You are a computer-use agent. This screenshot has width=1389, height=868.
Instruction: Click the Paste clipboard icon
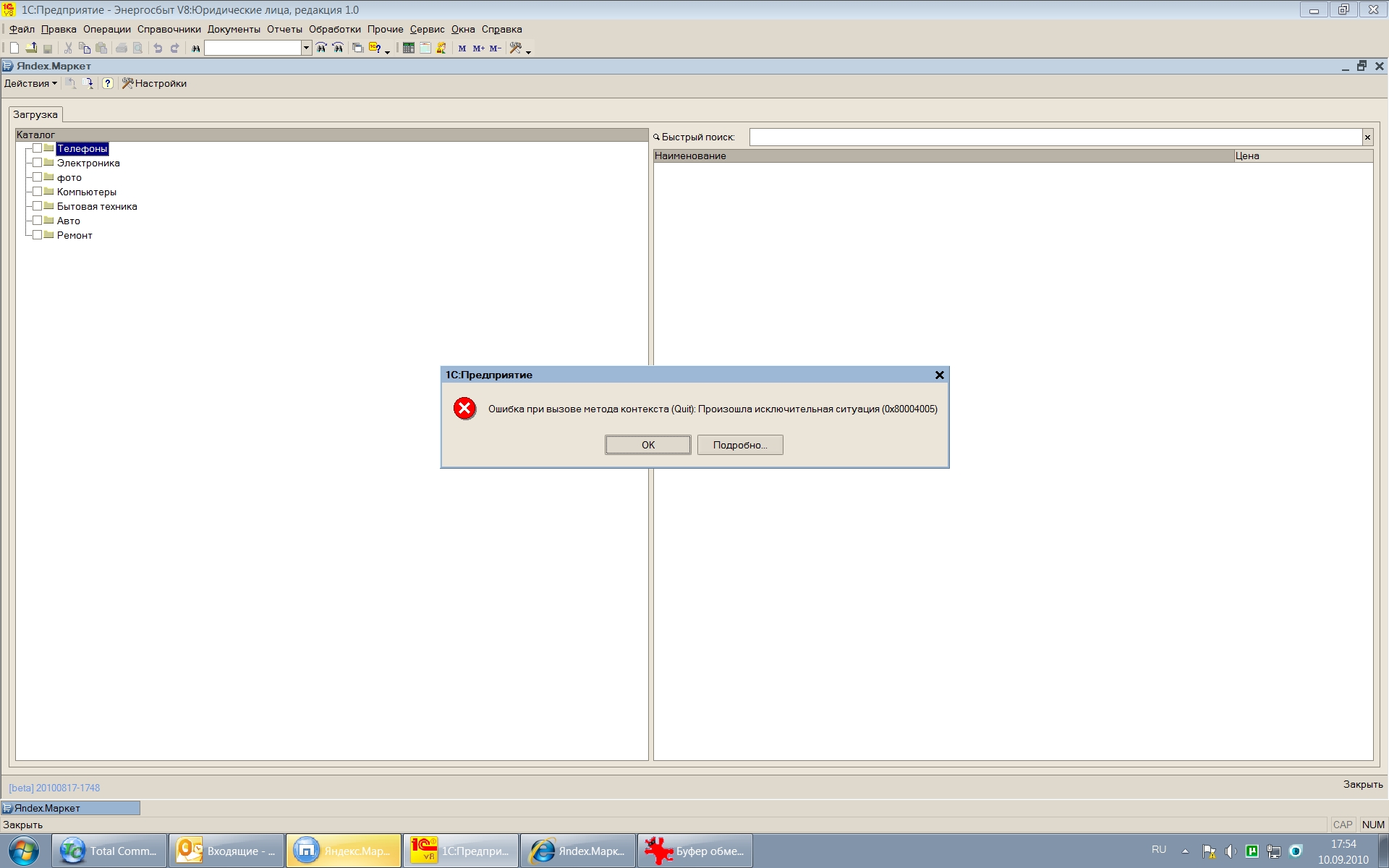[x=101, y=48]
